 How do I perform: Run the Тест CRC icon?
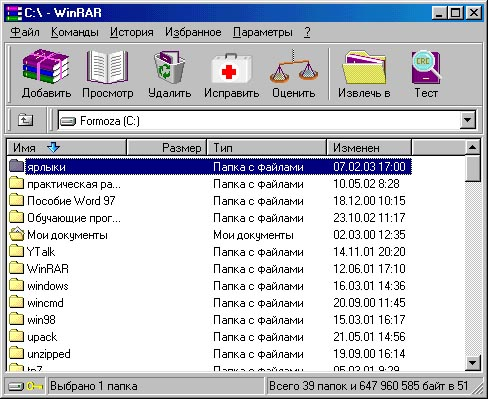click(x=426, y=67)
